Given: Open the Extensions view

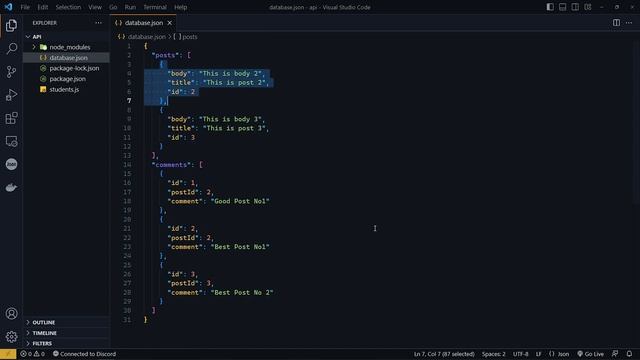Looking at the screenshot, I should click(x=11, y=118).
